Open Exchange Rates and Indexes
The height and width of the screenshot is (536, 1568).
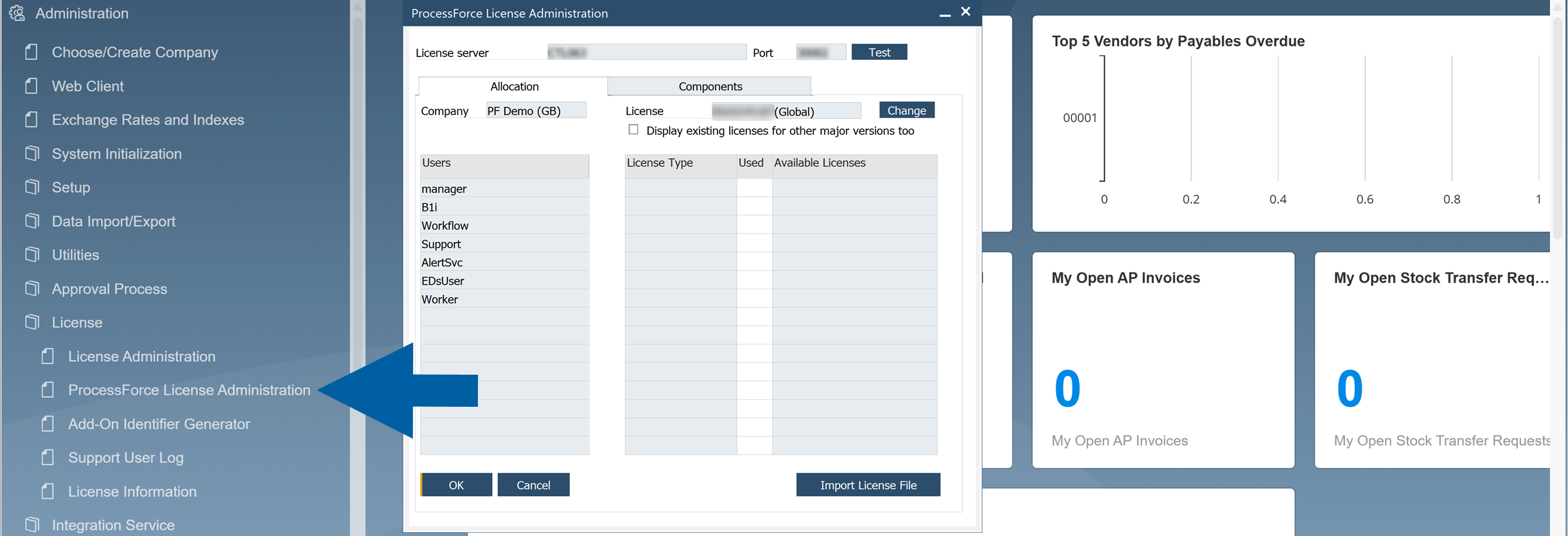click(x=148, y=120)
